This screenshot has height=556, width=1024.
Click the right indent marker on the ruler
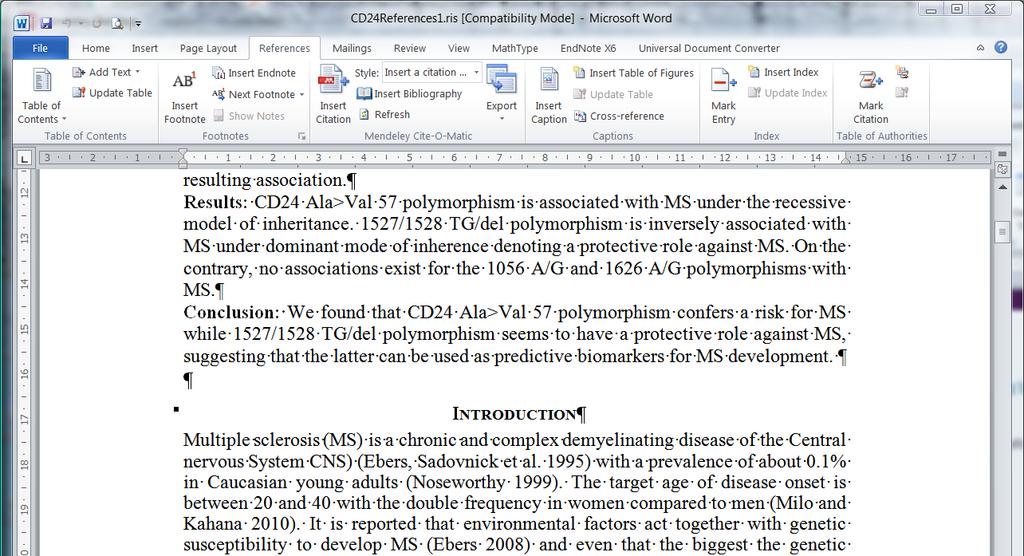(846, 159)
